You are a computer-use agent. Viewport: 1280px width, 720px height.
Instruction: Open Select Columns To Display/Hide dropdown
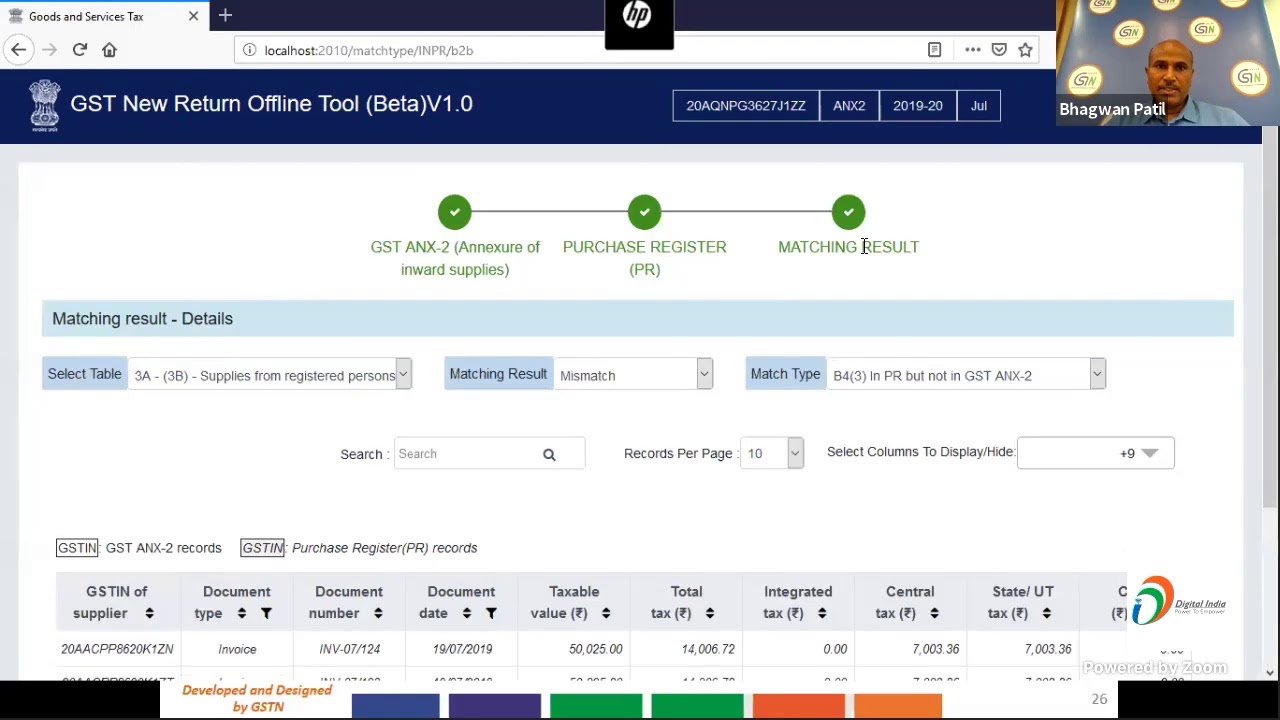click(1095, 453)
